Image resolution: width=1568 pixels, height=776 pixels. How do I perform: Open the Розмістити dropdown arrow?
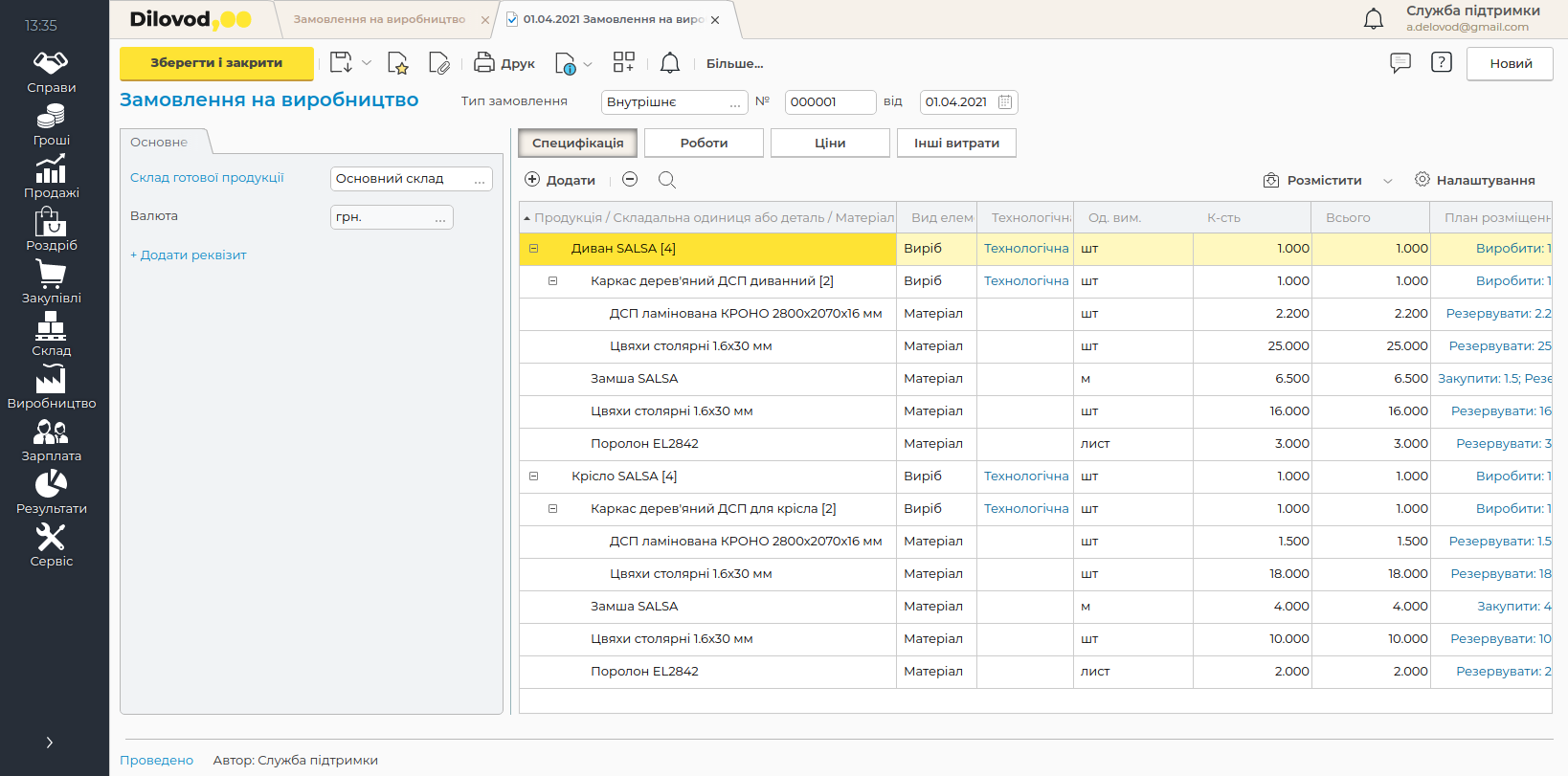point(1388,181)
